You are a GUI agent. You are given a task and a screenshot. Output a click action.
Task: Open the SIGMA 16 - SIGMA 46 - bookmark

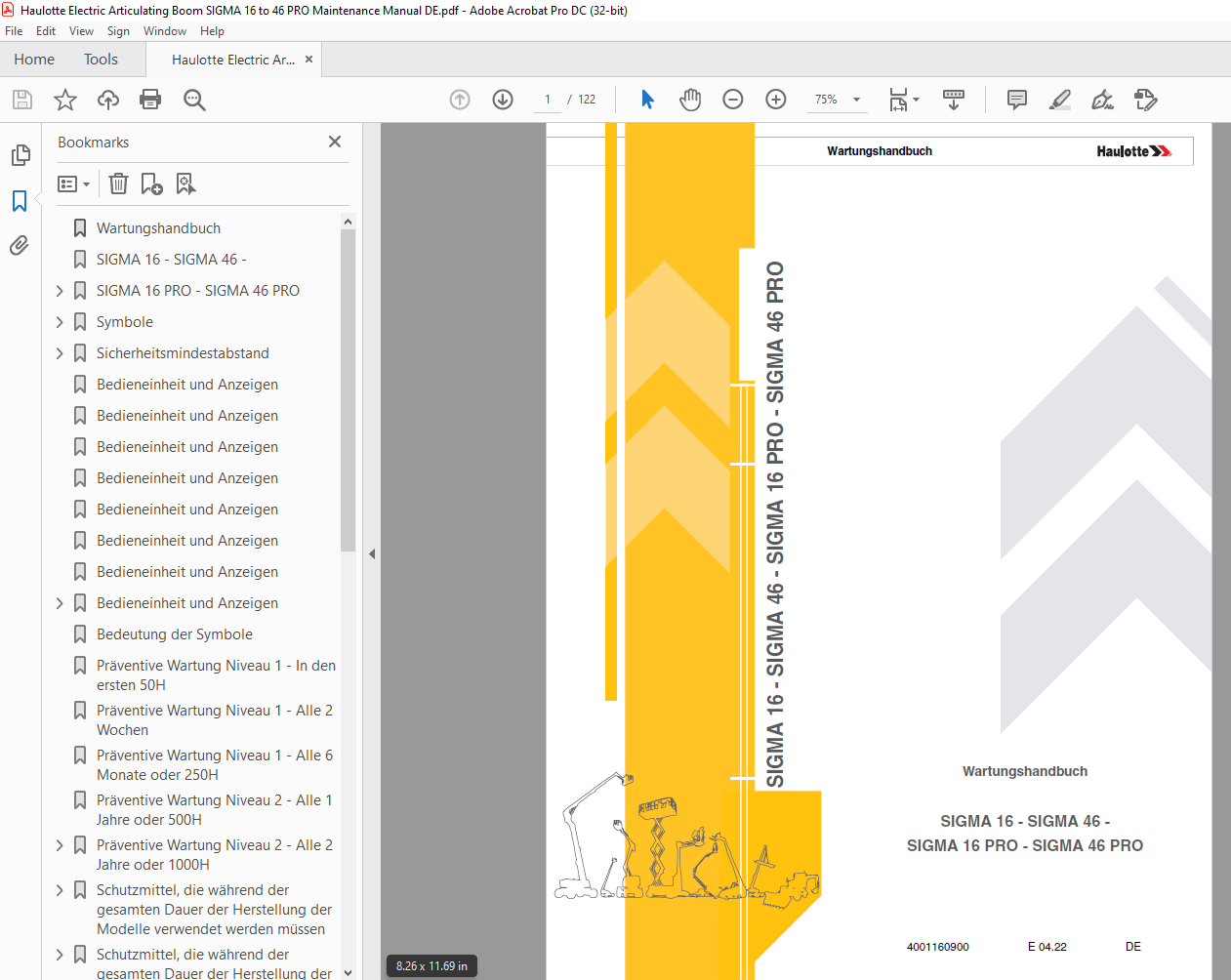pos(171,260)
